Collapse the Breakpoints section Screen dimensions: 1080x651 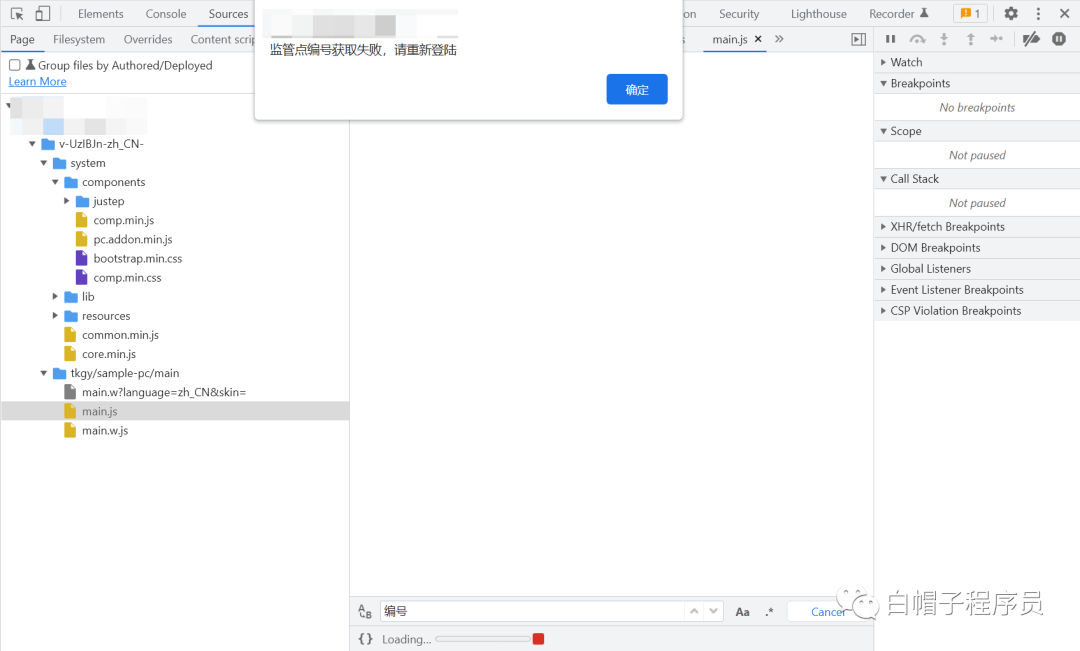pyautogui.click(x=977, y=83)
